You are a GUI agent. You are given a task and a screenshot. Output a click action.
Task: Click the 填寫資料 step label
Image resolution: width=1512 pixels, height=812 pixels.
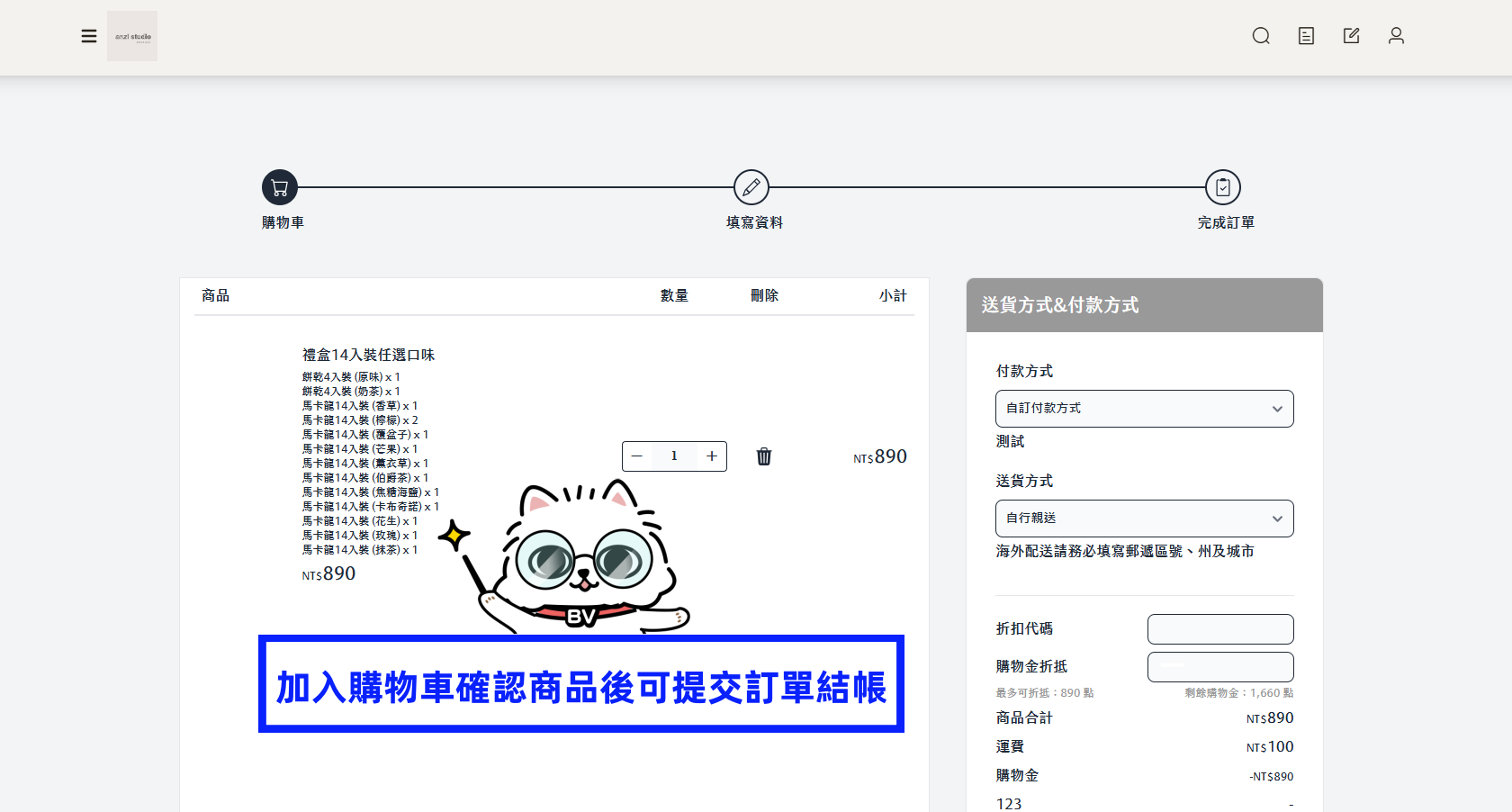coord(754,222)
